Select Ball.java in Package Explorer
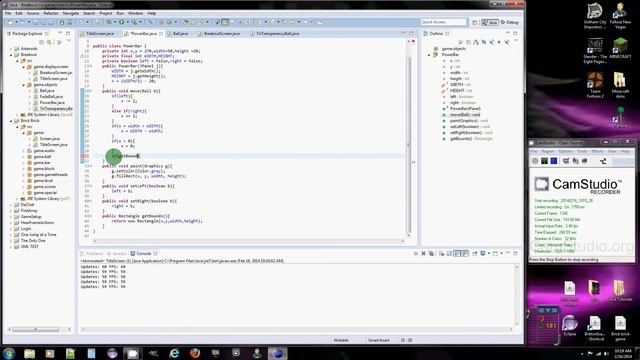Image resolution: width=640 pixels, height=360 pixels. (47, 91)
